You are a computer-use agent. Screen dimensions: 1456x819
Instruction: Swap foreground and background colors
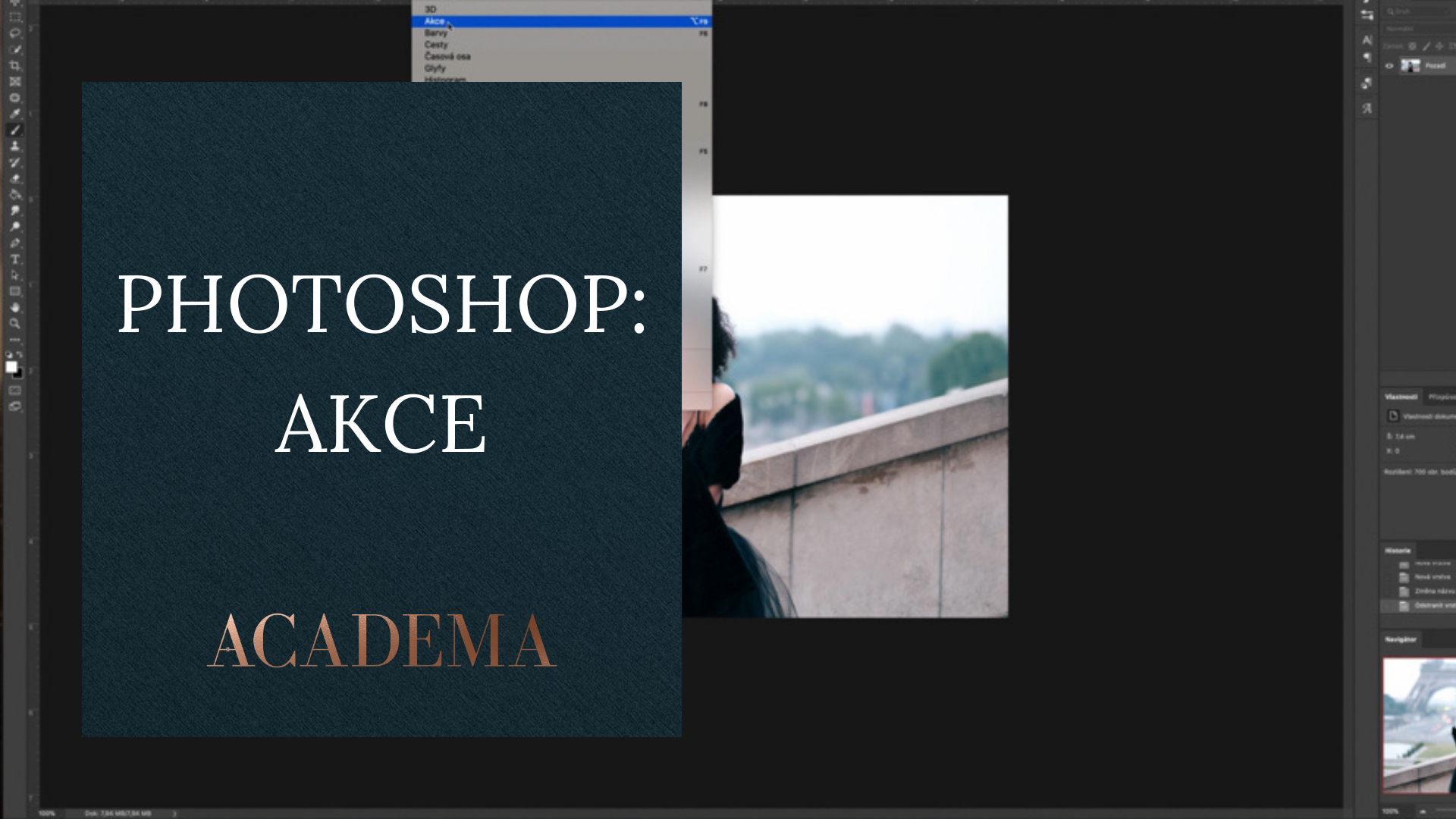(20, 354)
